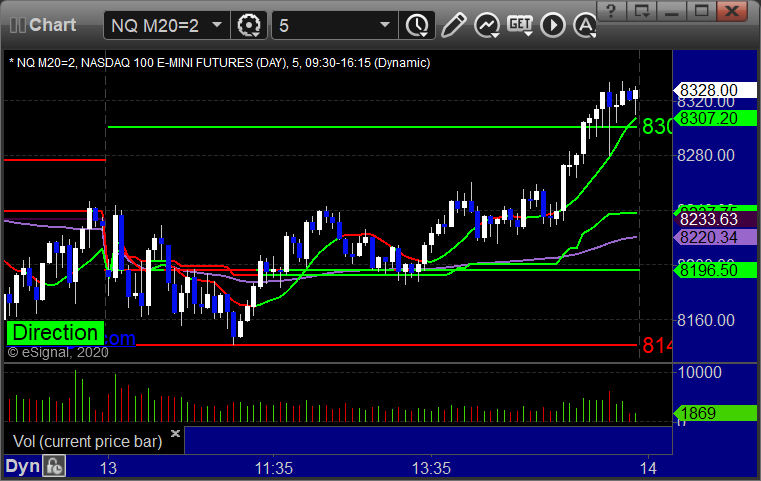Open the alerts 'A' icon

click(585, 25)
